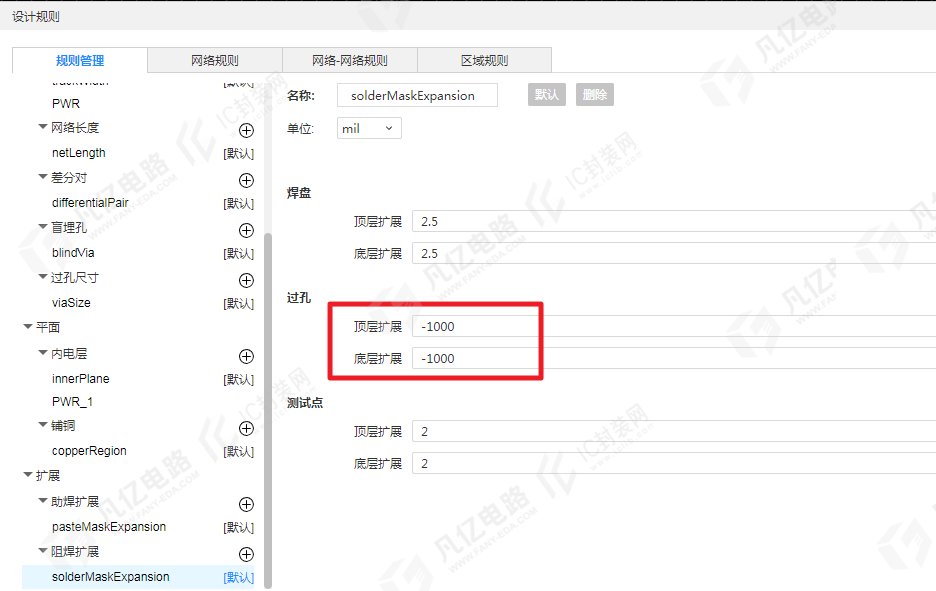Click the 过孔 顶层扩展 field with -1000

(x=674, y=327)
